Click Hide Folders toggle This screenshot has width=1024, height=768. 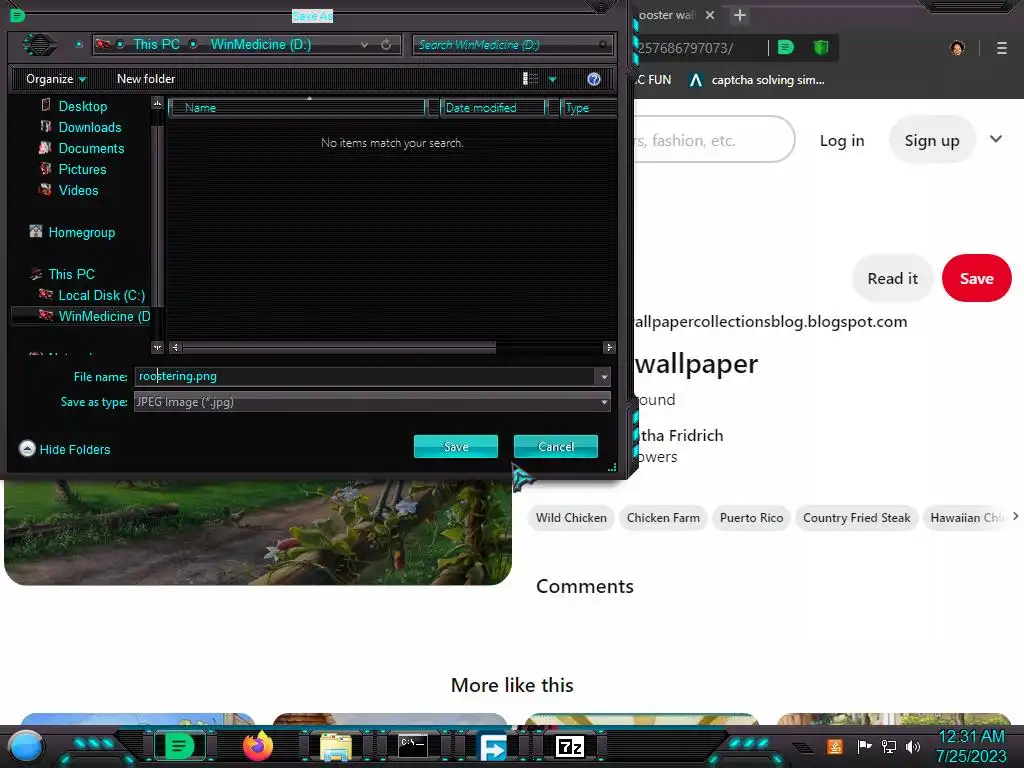pos(65,449)
